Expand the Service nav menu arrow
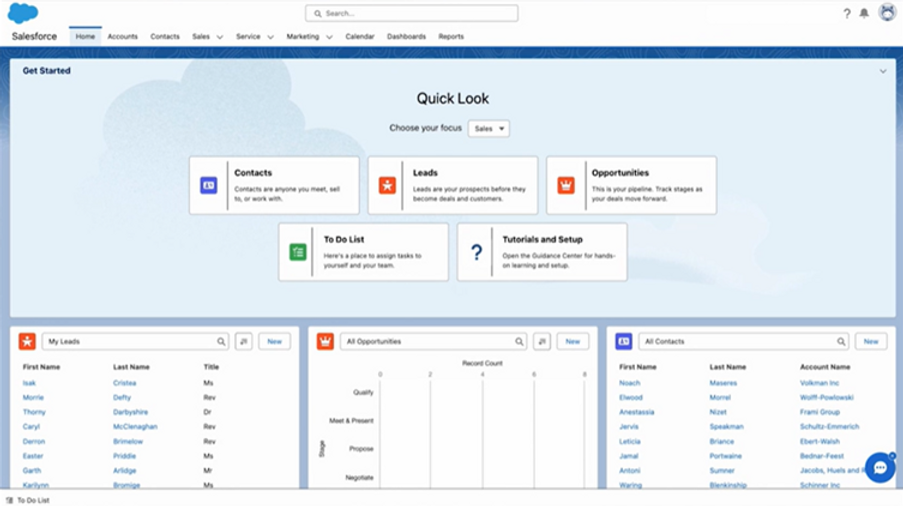The width and height of the screenshot is (903, 506). click(x=270, y=37)
